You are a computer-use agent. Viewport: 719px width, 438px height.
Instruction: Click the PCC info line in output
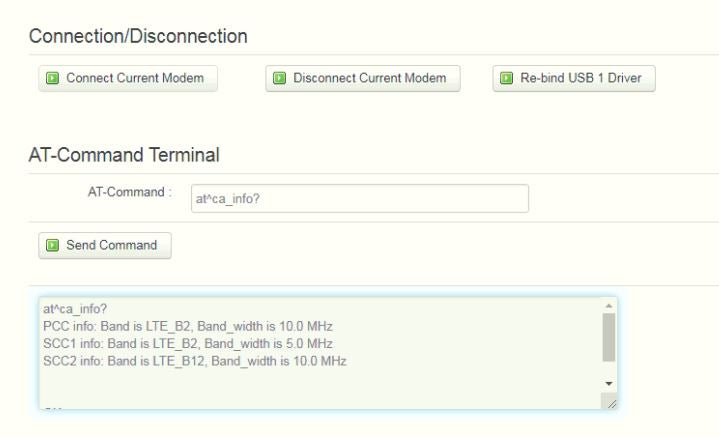188,327
